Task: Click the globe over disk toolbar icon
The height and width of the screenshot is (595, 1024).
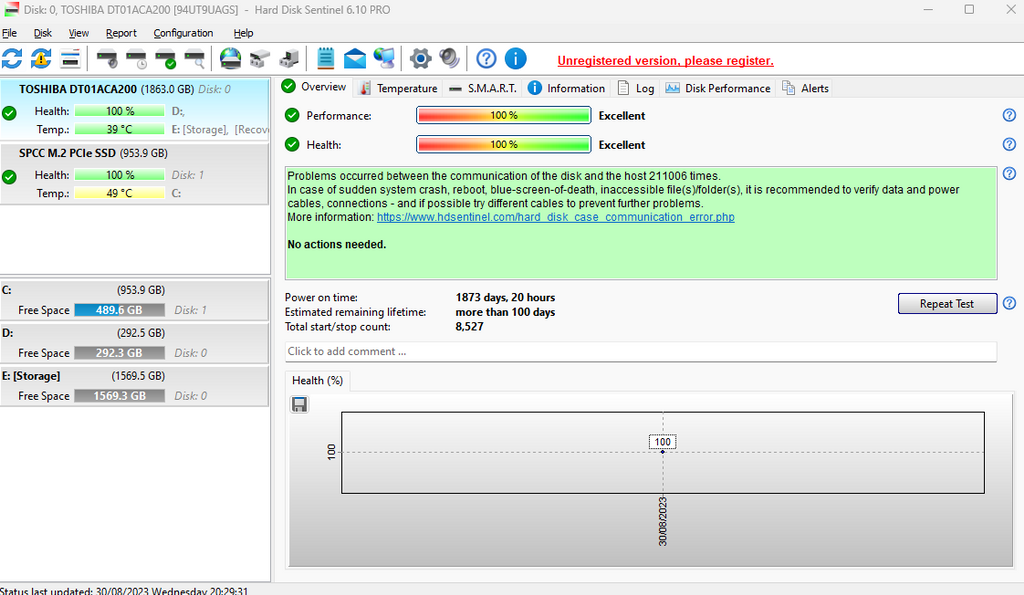Action: (230, 58)
